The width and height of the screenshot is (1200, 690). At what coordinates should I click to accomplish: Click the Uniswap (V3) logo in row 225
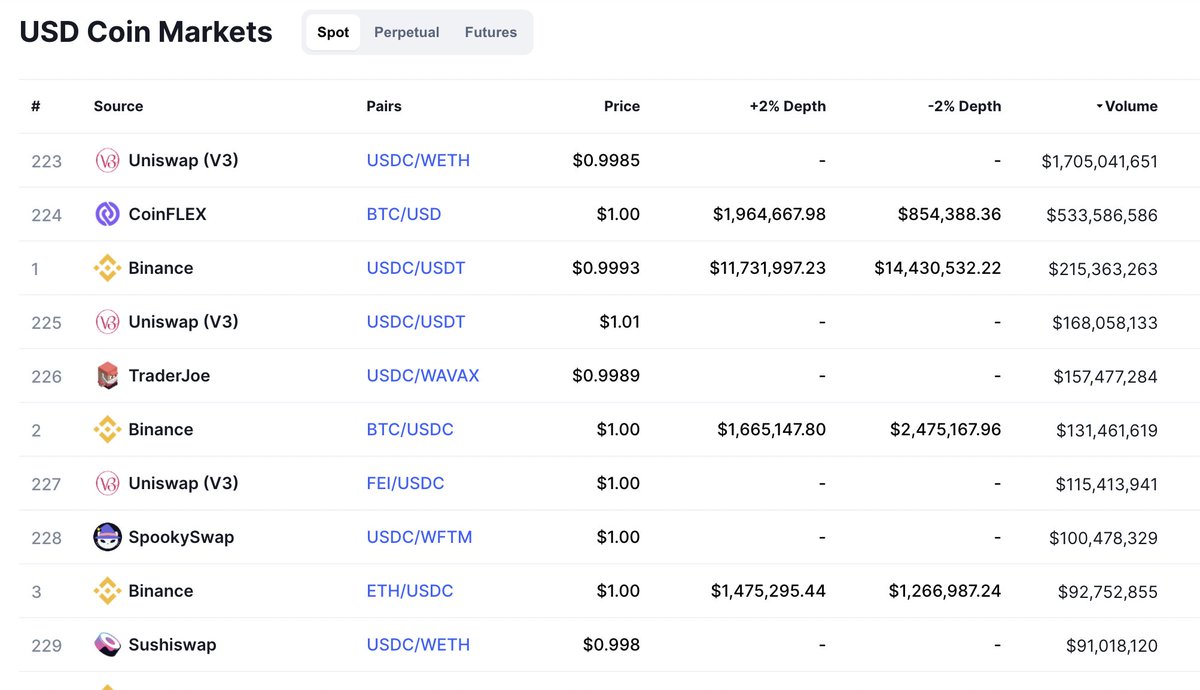click(107, 322)
